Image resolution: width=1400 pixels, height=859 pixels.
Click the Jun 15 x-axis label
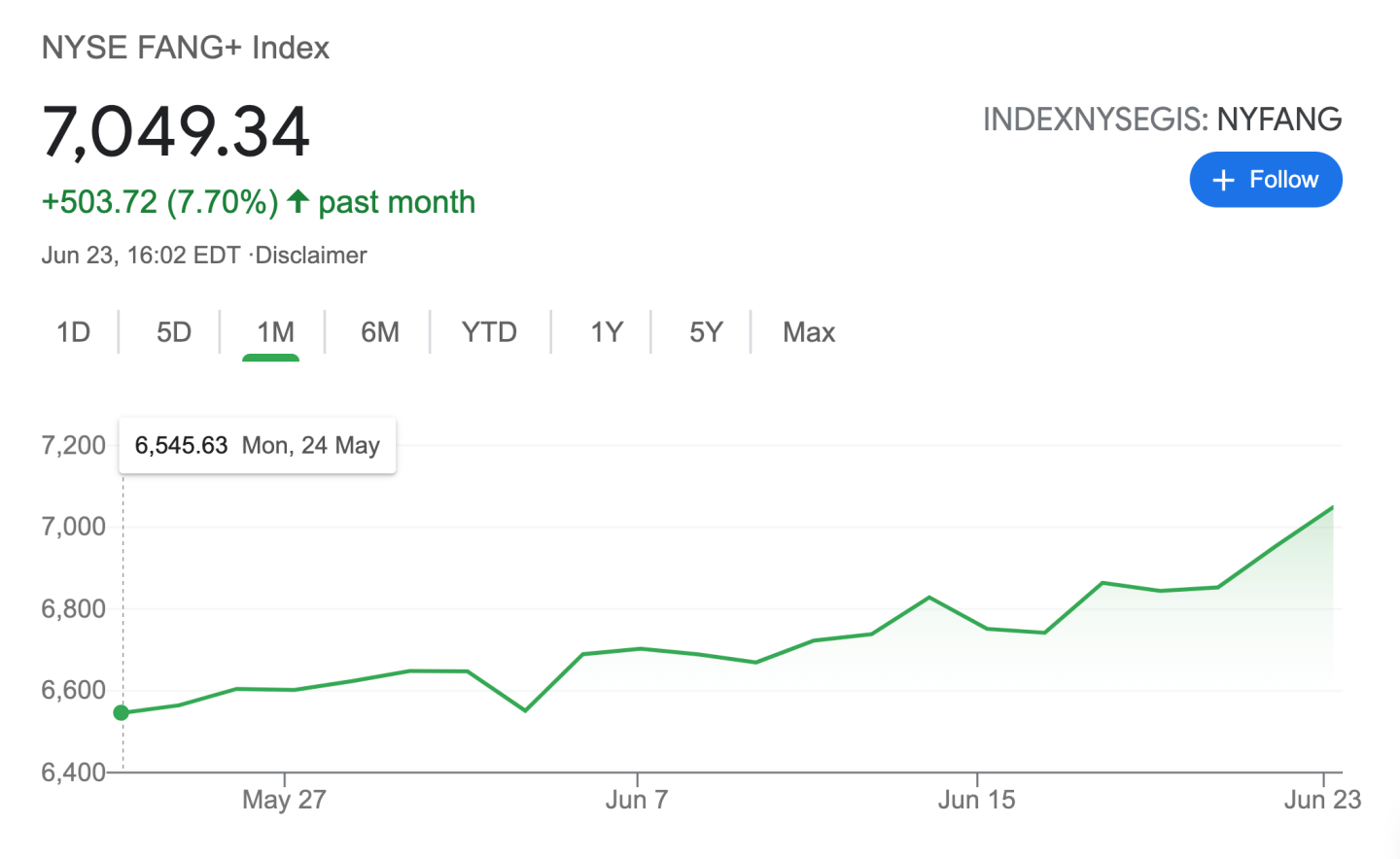[976, 800]
